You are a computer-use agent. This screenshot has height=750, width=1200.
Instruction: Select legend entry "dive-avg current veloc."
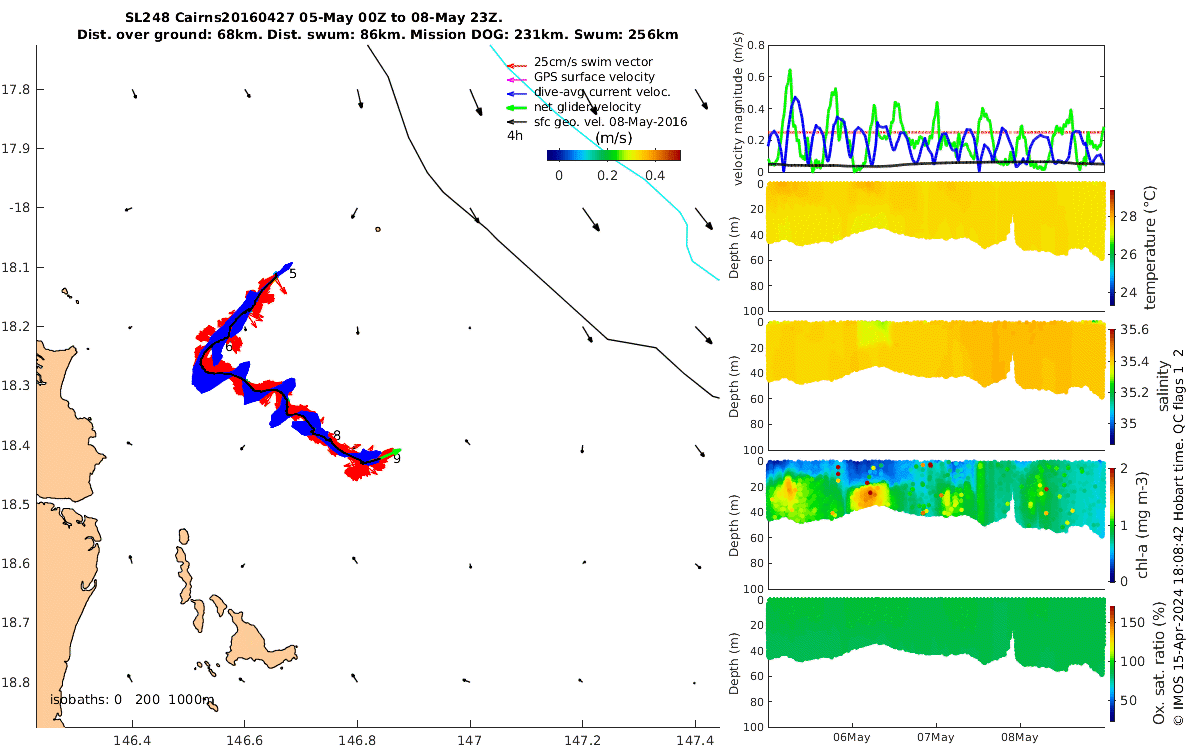(x=602, y=92)
